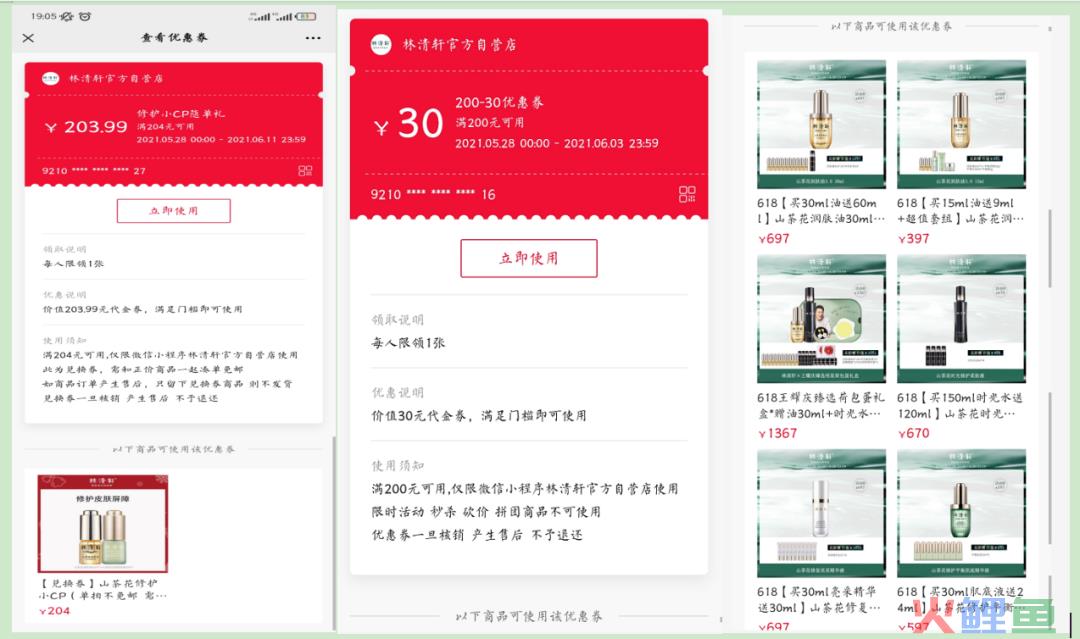Image resolution: width=1080 pixels, height=639 pixels.
Task: Tap the store logo on the ¥30 coupon
Action: click(x=381, y=45)
